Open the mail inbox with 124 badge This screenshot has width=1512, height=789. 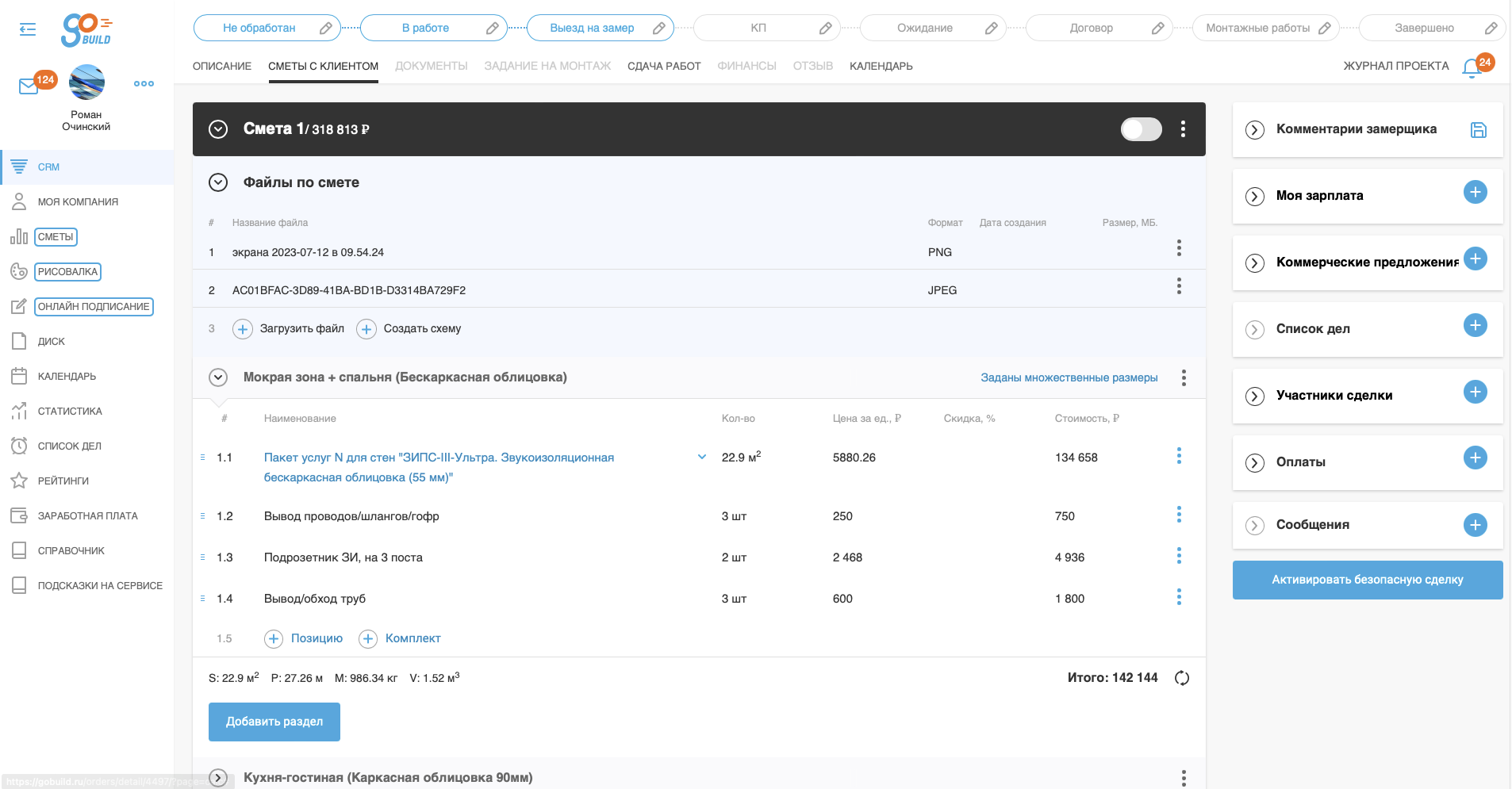(x=29, y=86)
